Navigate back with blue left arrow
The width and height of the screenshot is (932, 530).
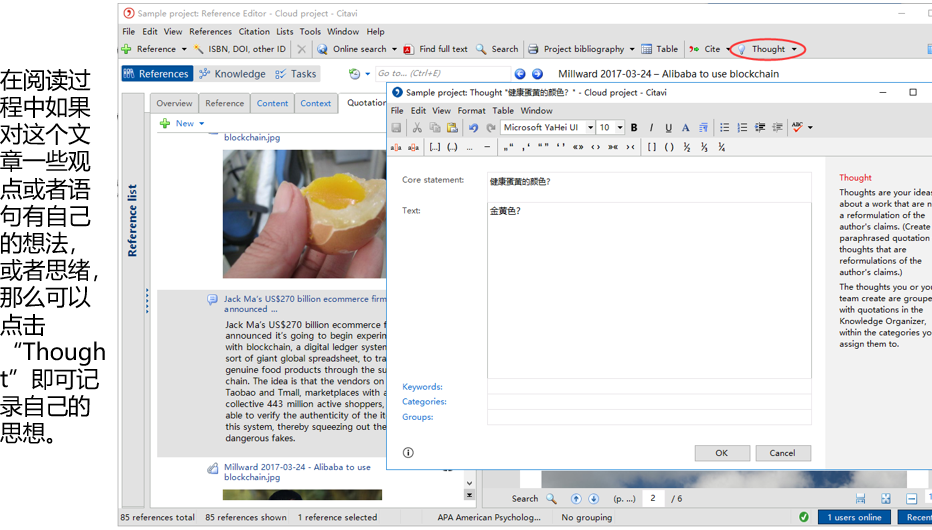pos(519,74)
